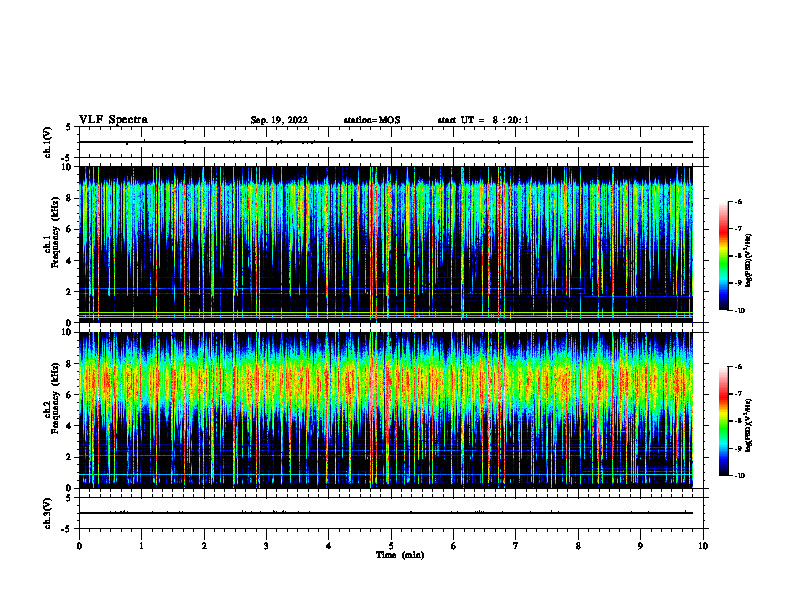Click tick label "9" on the Time axis
The width and height of the screenshot is (792, 612).
[x=640, y=546]
